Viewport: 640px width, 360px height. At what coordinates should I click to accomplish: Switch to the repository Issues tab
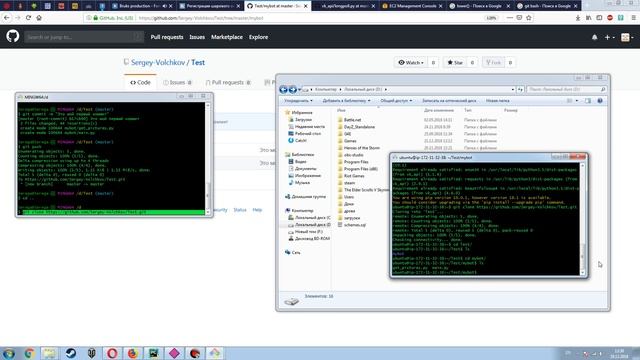click(x=177, y=82)
